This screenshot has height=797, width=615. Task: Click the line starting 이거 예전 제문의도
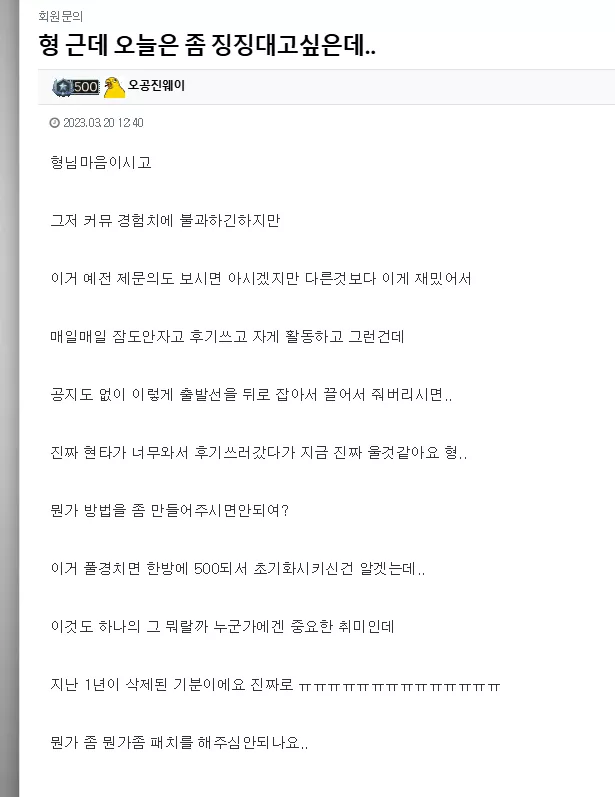click(x=261, y=278)
